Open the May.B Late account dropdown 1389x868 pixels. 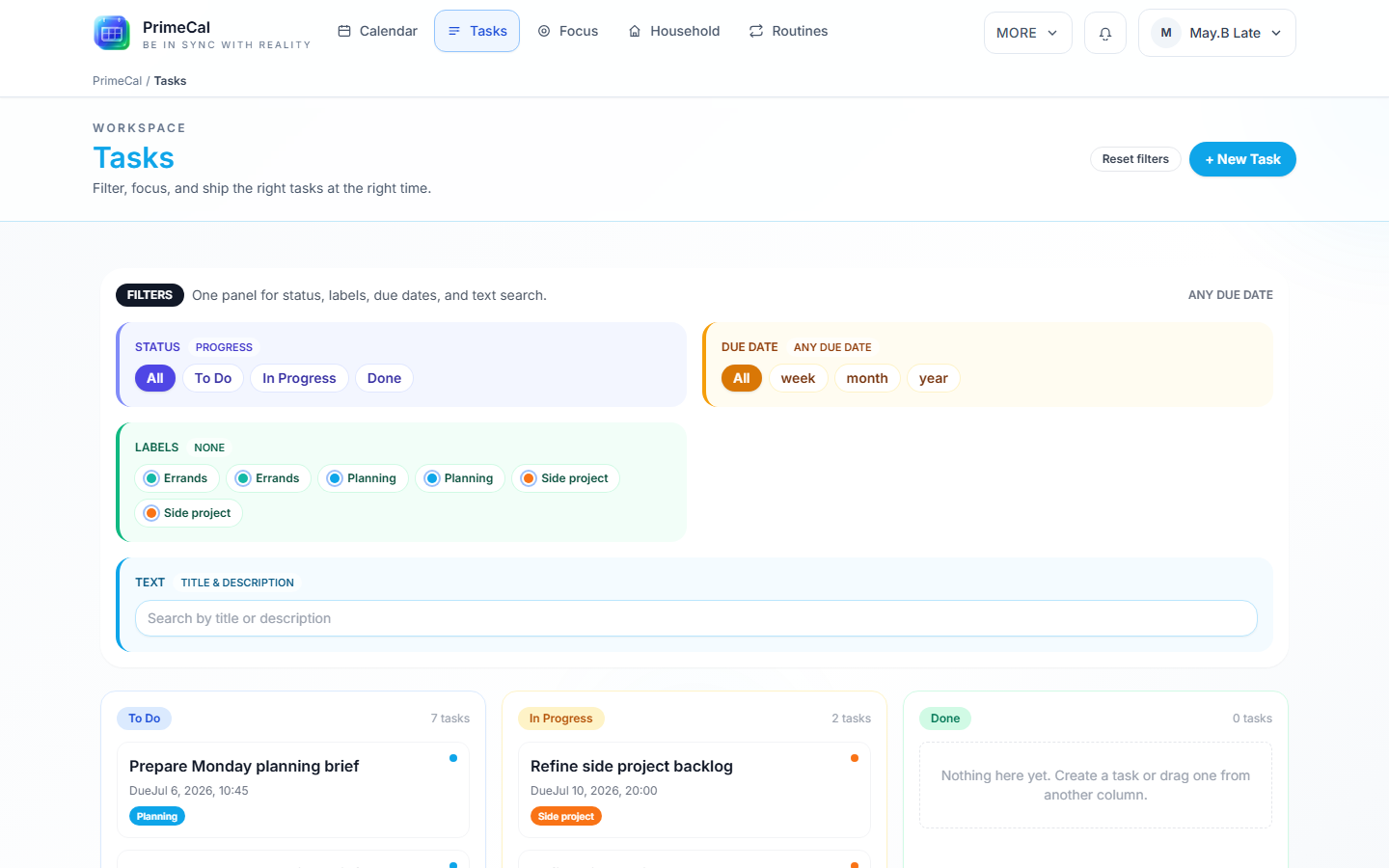tap(1217, 33)
